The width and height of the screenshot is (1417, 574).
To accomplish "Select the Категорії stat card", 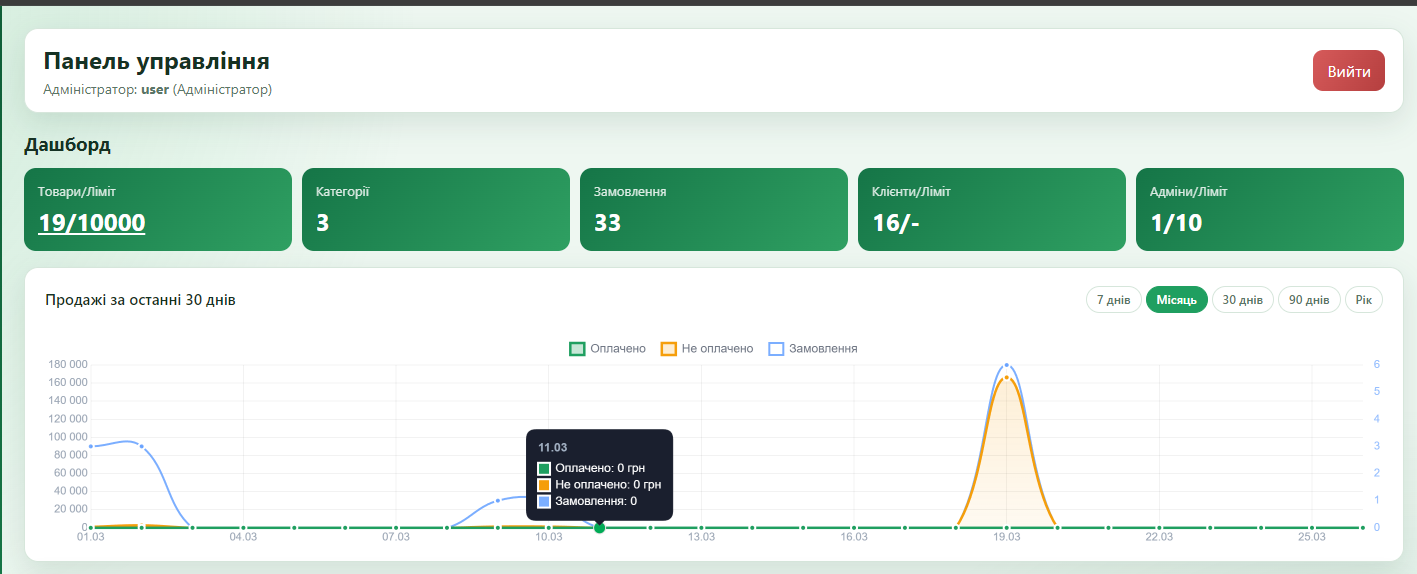I will pos(436,209).
